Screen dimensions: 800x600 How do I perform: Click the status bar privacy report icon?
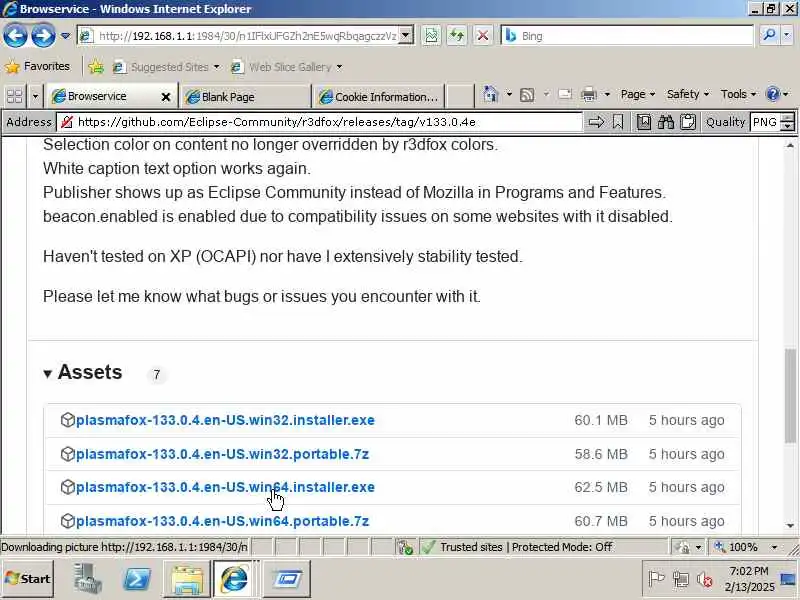click(x=405, y=547)
